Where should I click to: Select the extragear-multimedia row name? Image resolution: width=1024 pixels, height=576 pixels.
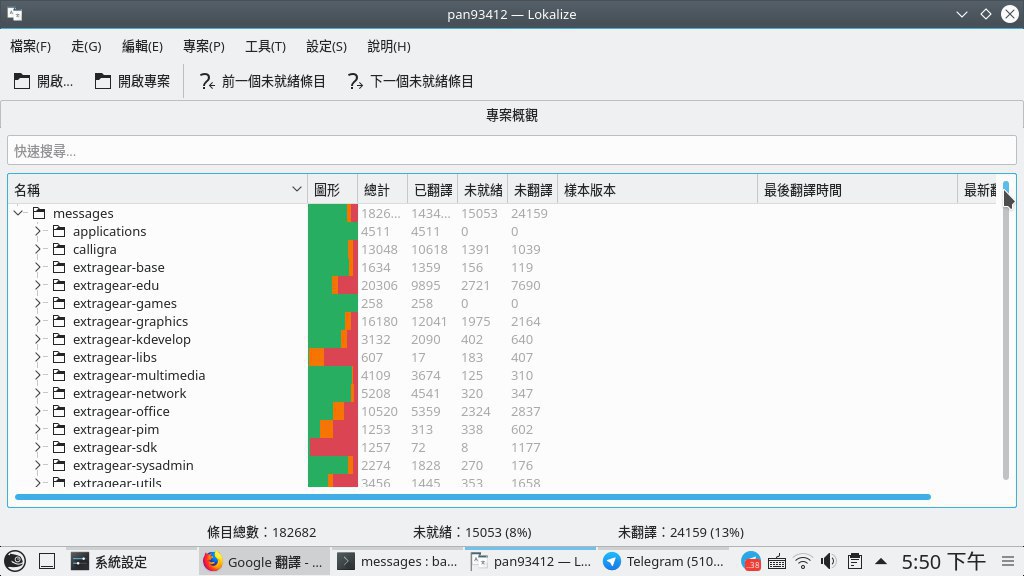(x=139, y=376)
